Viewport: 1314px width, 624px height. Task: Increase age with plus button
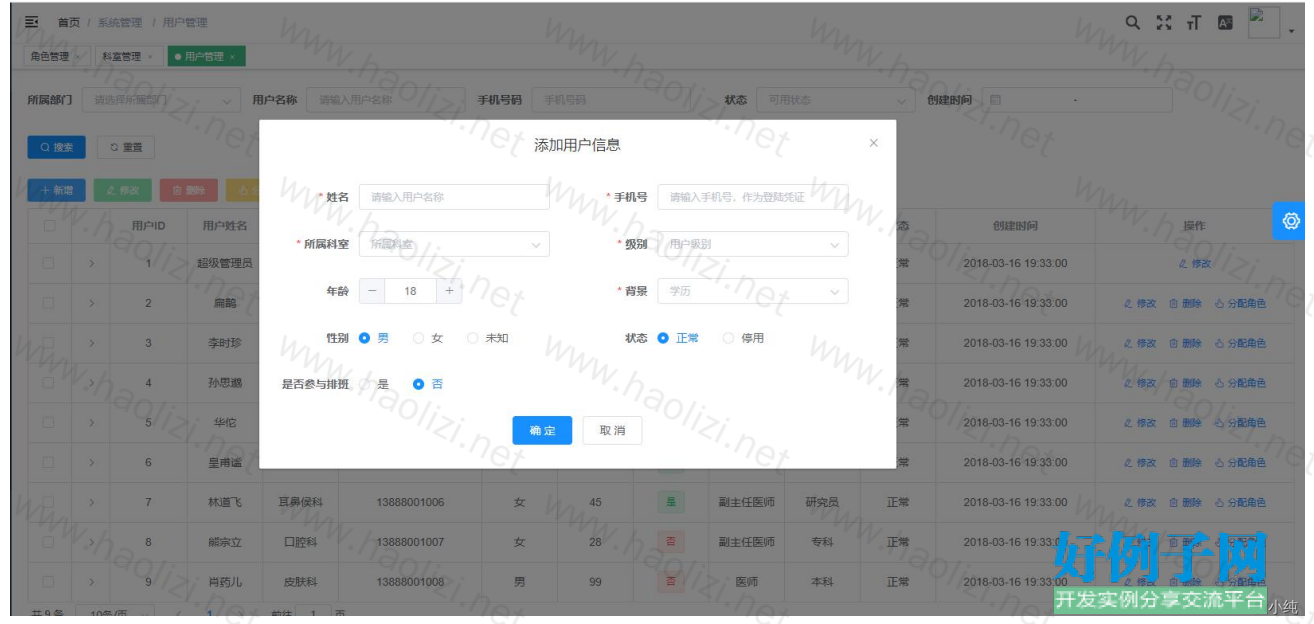450,291
